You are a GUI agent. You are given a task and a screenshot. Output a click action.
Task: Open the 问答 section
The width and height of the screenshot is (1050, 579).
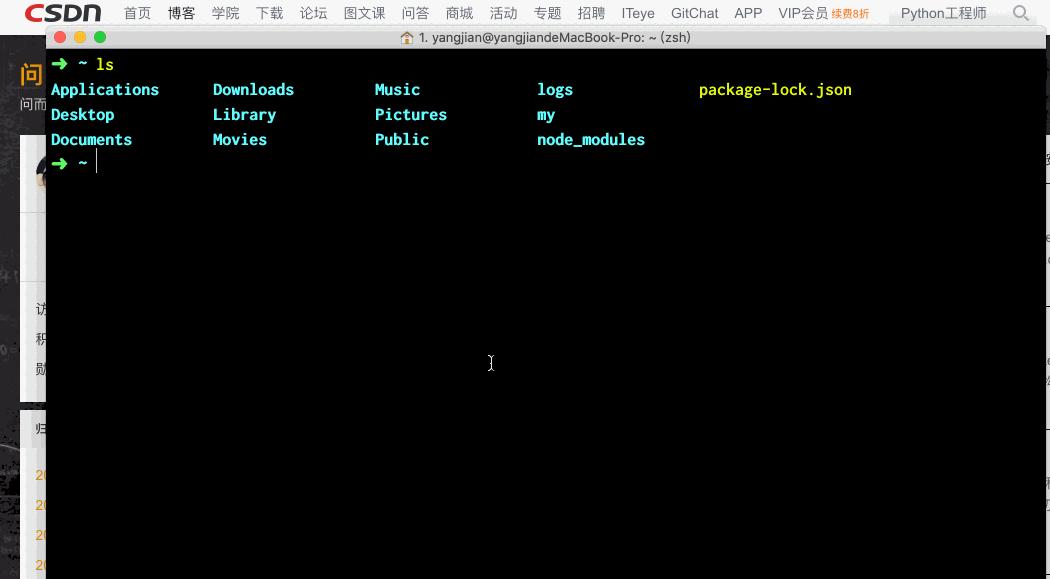pyautogui.click(x=415, y=13)
